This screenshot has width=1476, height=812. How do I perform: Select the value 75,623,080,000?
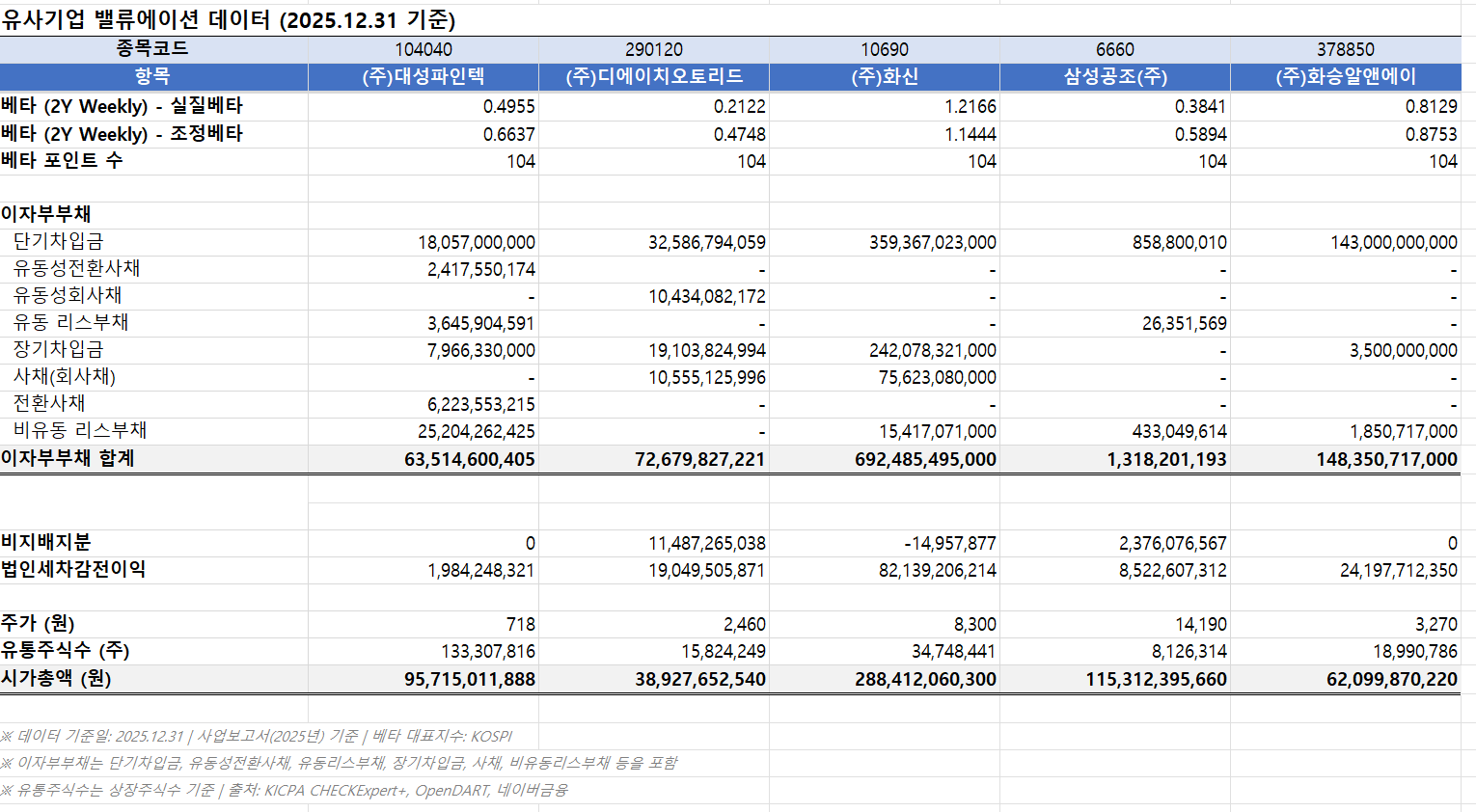tap(938, 378)
